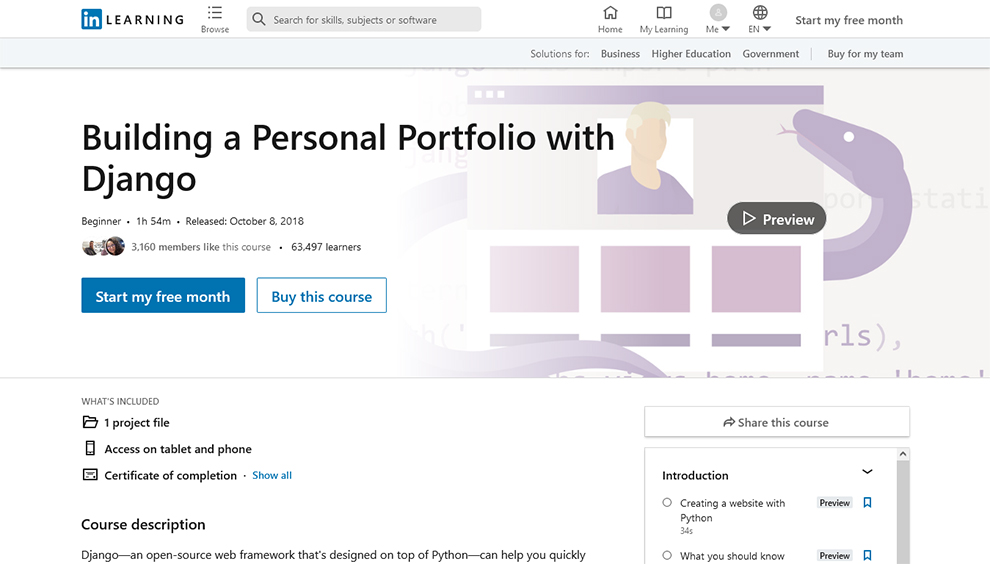Open Higher Education solutions link

[x=691, y=54]
